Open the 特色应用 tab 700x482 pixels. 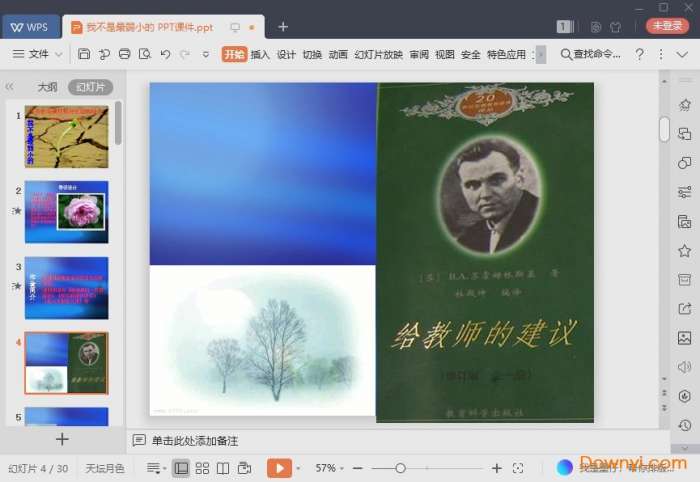pos(506,54)
